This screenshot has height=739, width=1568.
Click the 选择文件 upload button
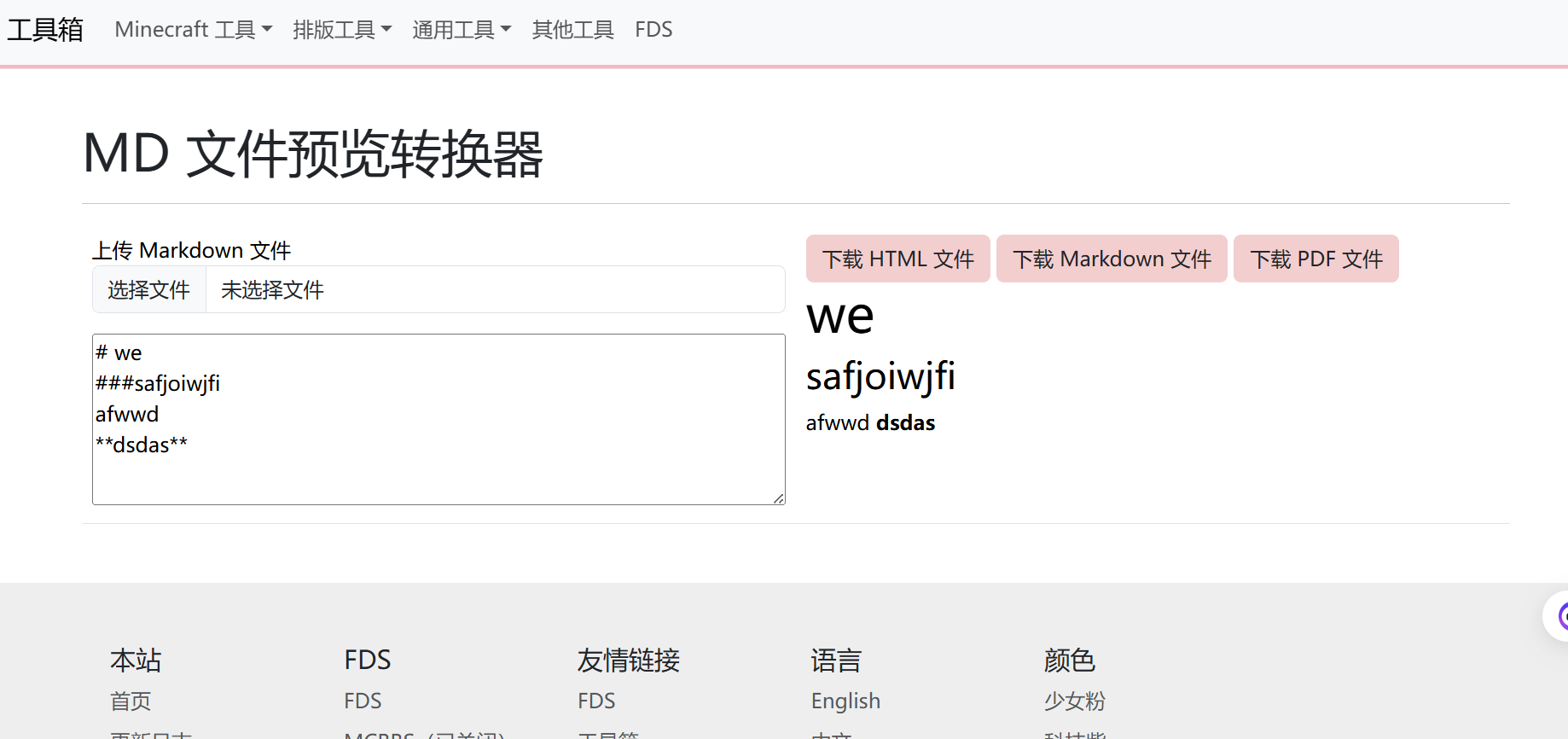tap(149, 290)
